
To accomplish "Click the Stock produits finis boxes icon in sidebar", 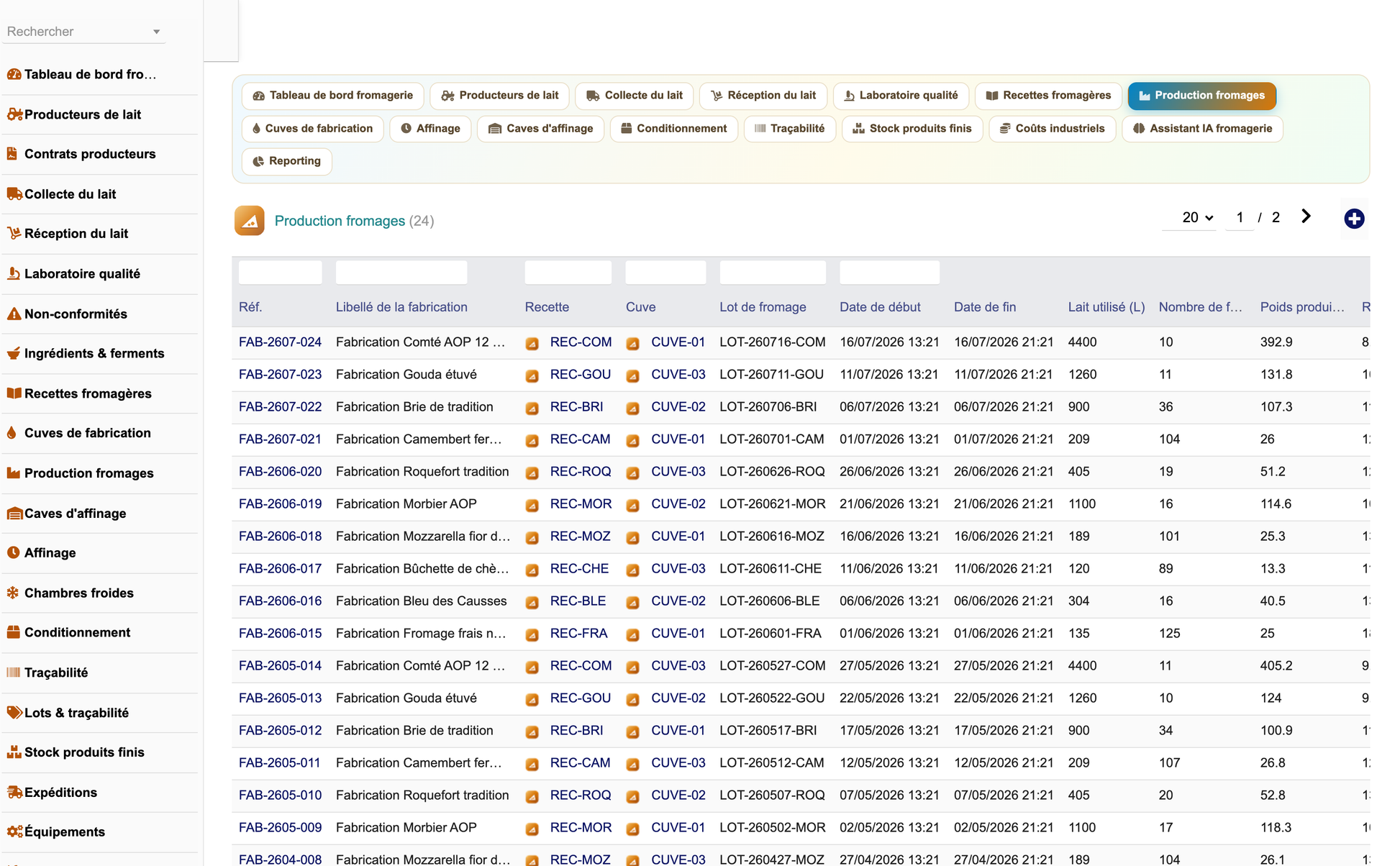I will (x=14, y=752).
